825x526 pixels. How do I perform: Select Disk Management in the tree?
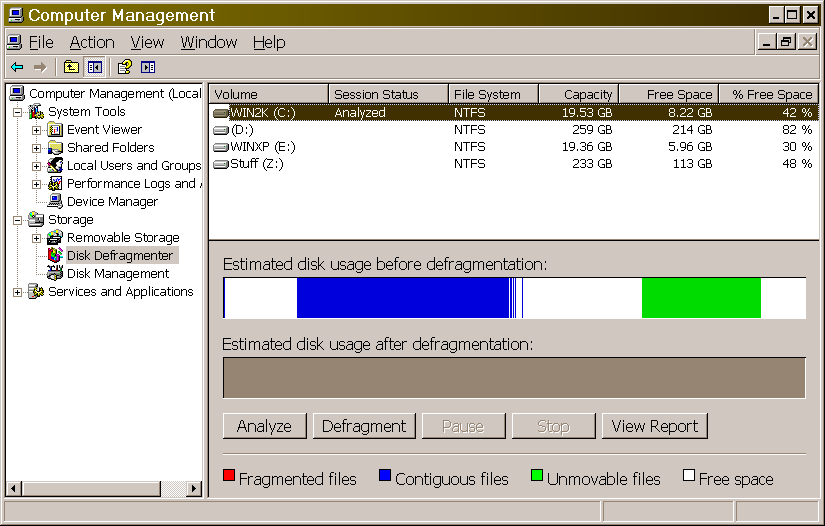click(x=117, y=274)
